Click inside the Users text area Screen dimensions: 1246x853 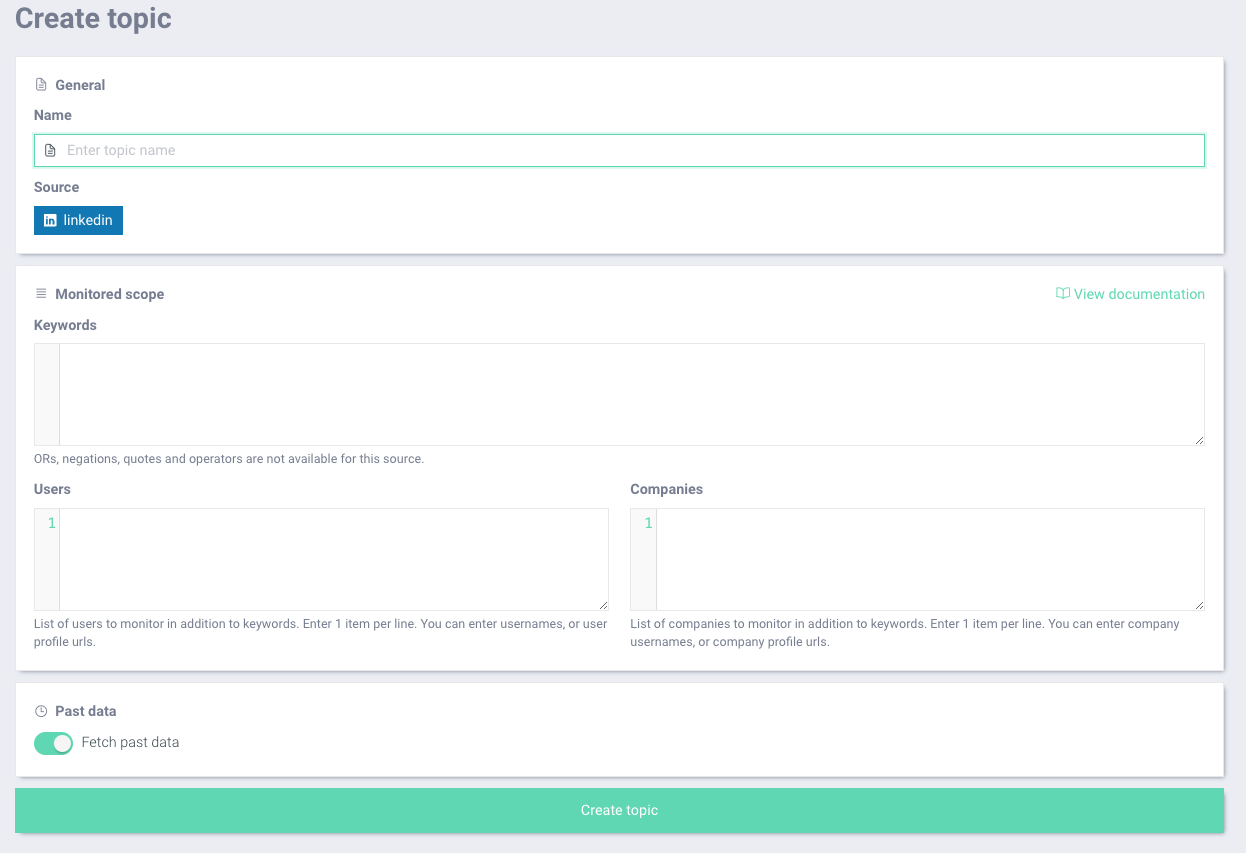point(332,559)
